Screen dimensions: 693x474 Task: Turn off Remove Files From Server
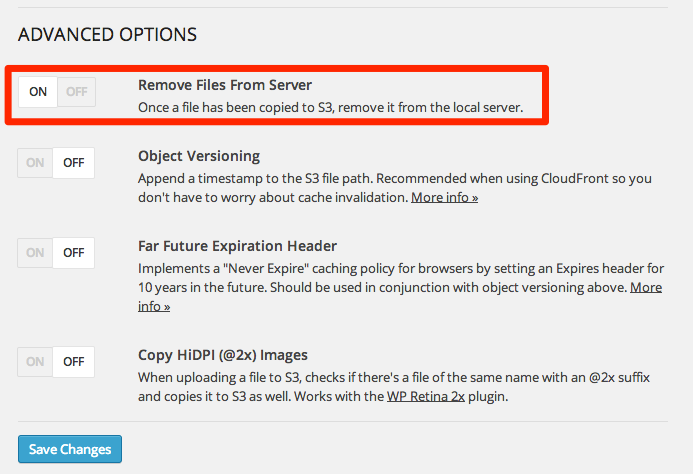pyautogui.click(x=76, y=92)
